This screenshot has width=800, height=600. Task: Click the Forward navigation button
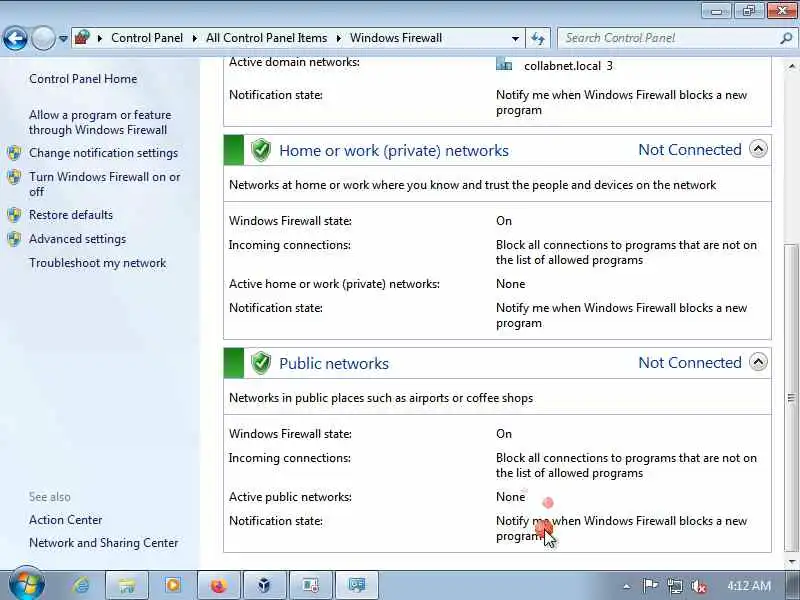pyautogui.click(x=43, y=38)
